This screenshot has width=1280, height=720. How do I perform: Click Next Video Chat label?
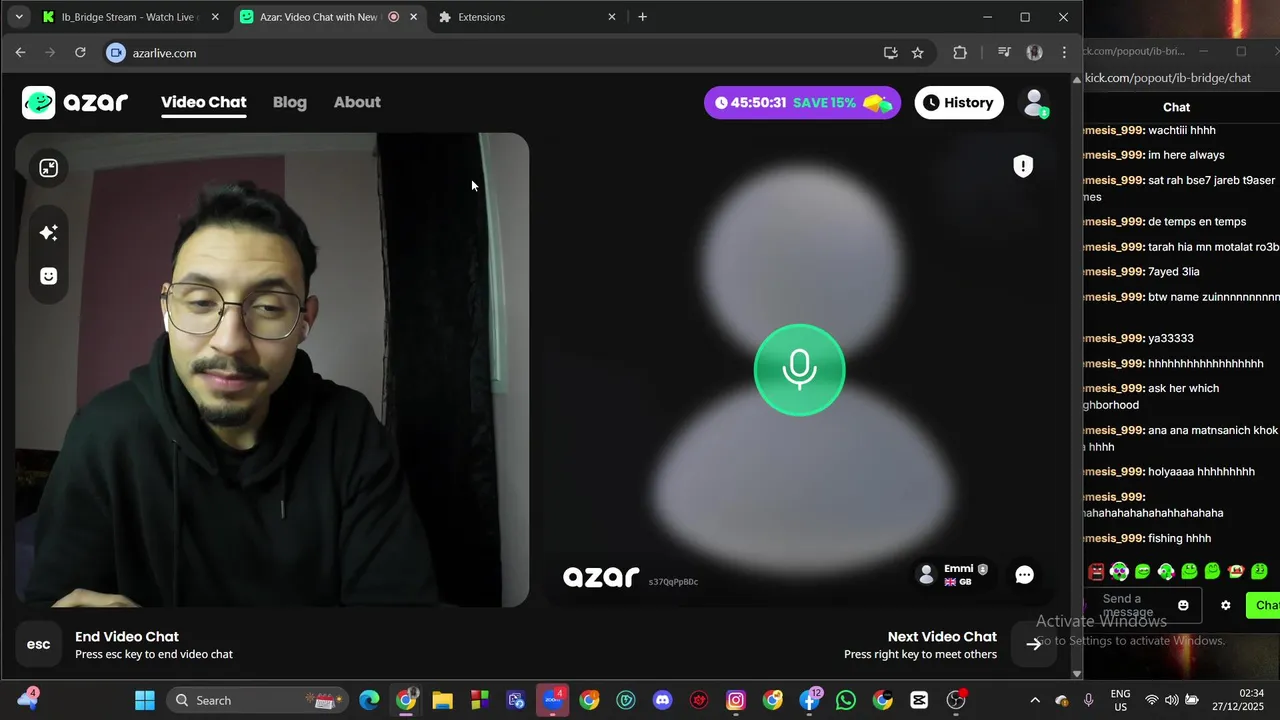tap(942, 636)
